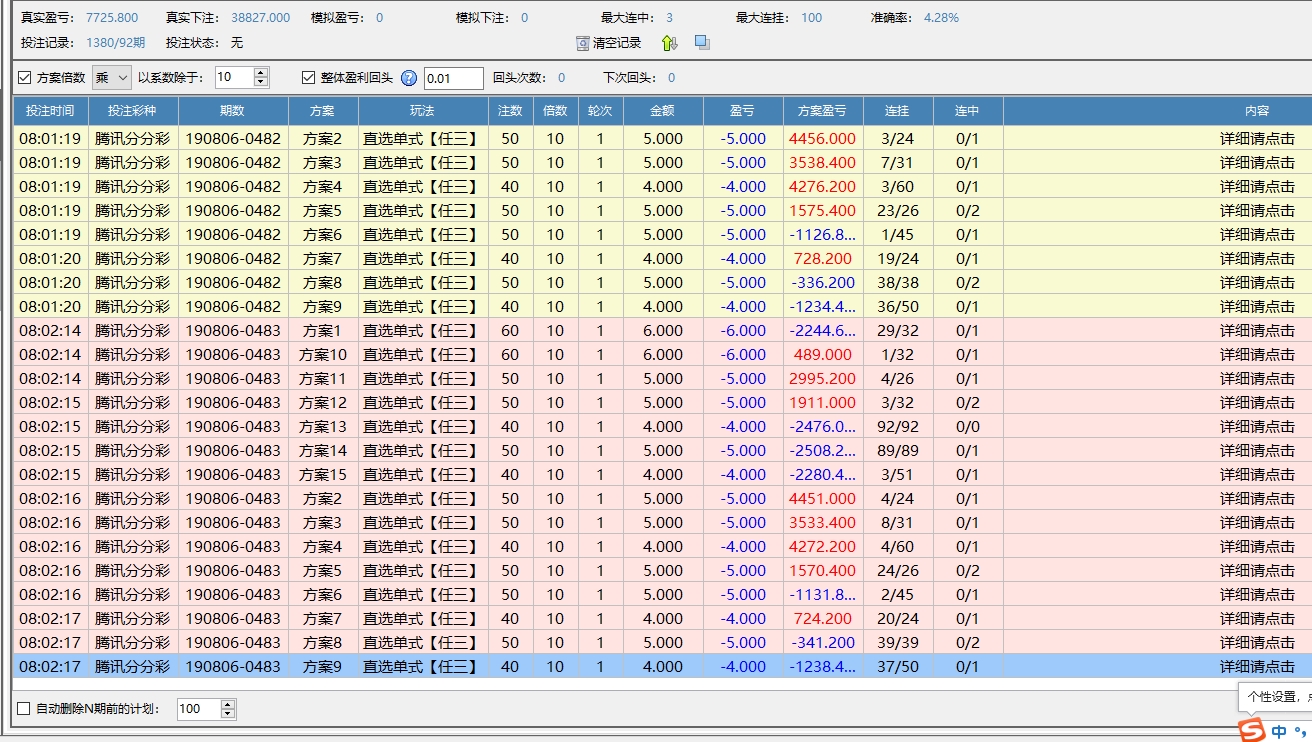Image resolution: width=1312 pixels, height=742 pixels.
Task: Click the 7725.800 real profit value
Action: point(112,18)
